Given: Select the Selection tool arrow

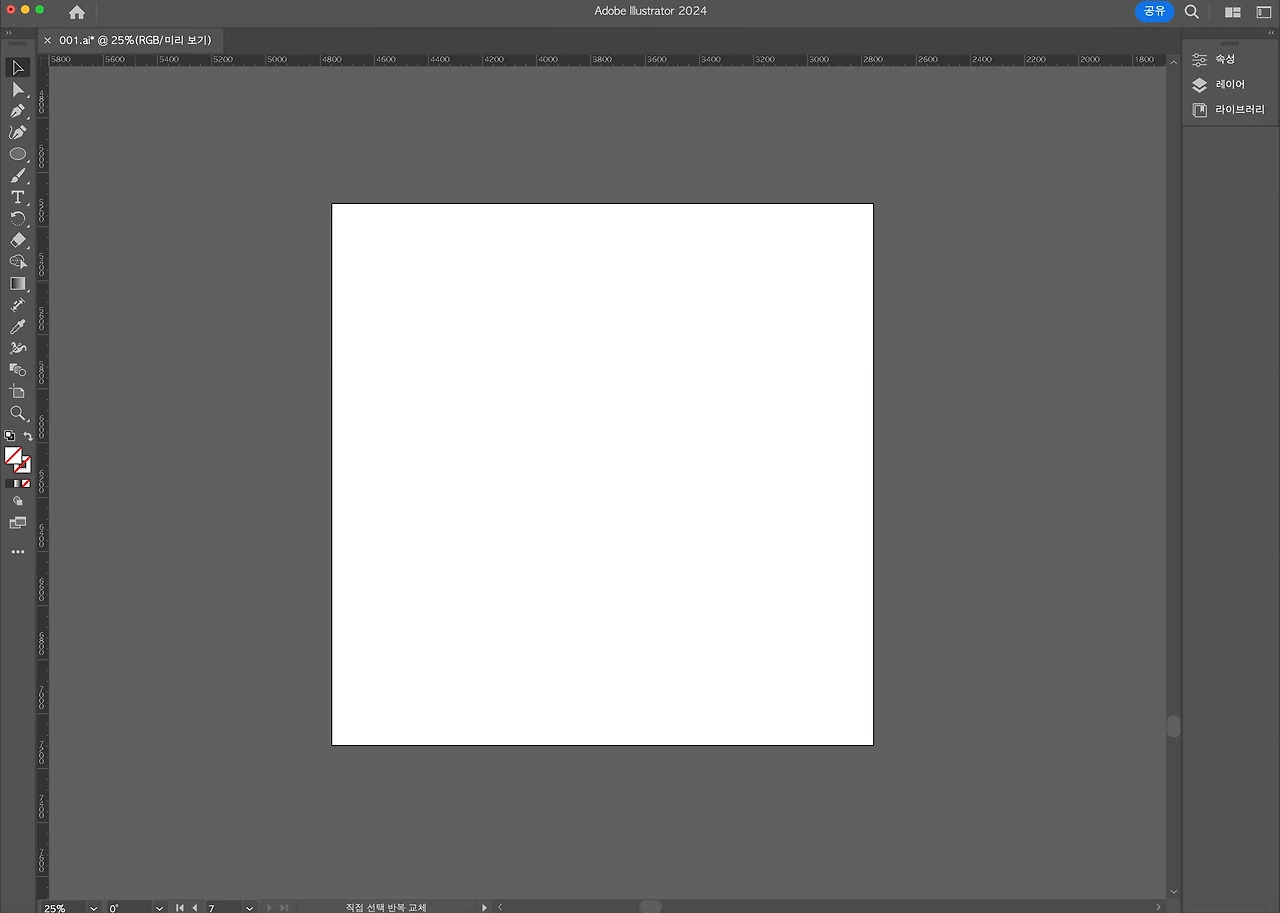Looking at the screenshot, I should coord(18,68).
